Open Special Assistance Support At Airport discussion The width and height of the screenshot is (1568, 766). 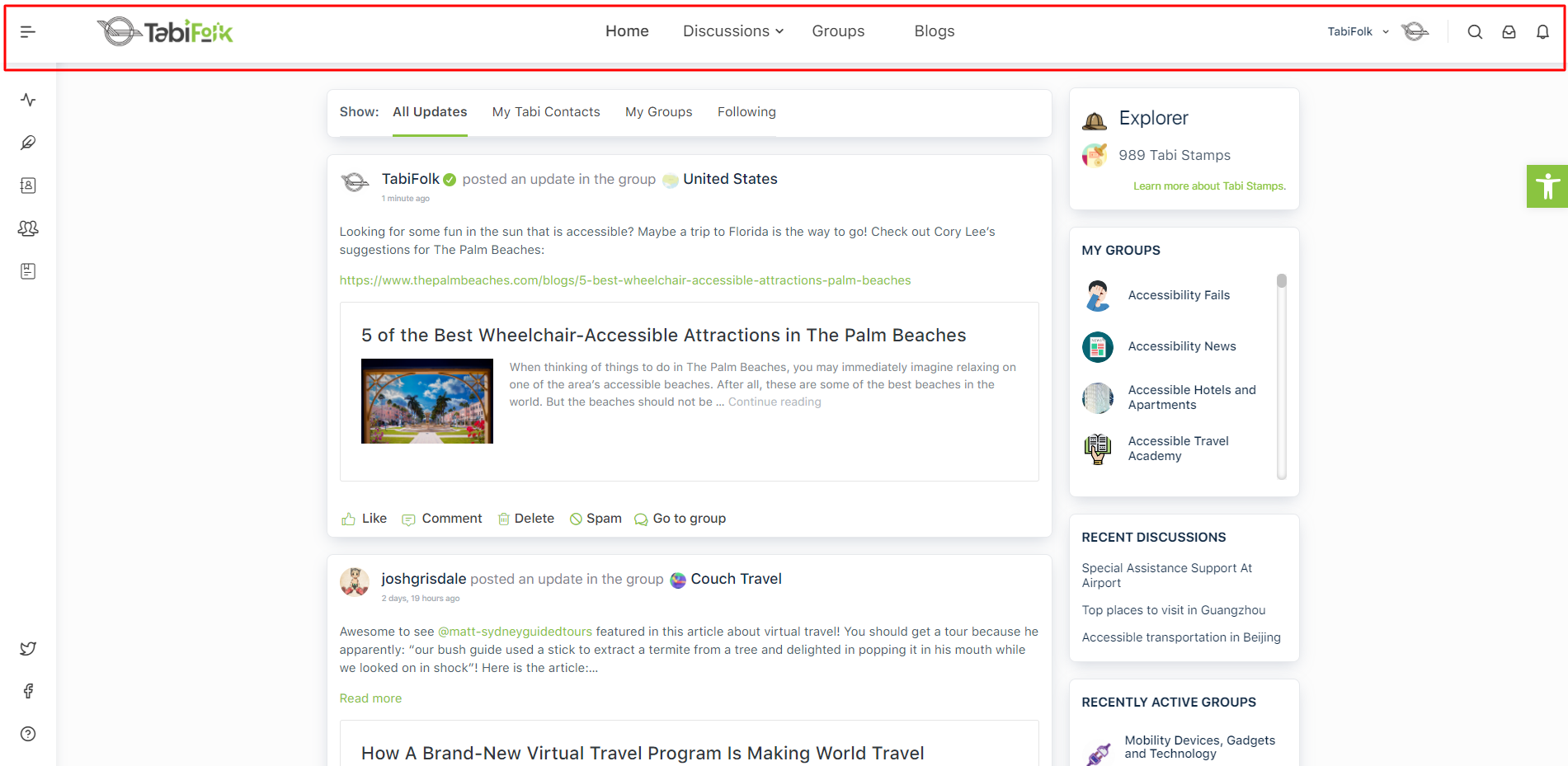click(x=1166, y=576)
